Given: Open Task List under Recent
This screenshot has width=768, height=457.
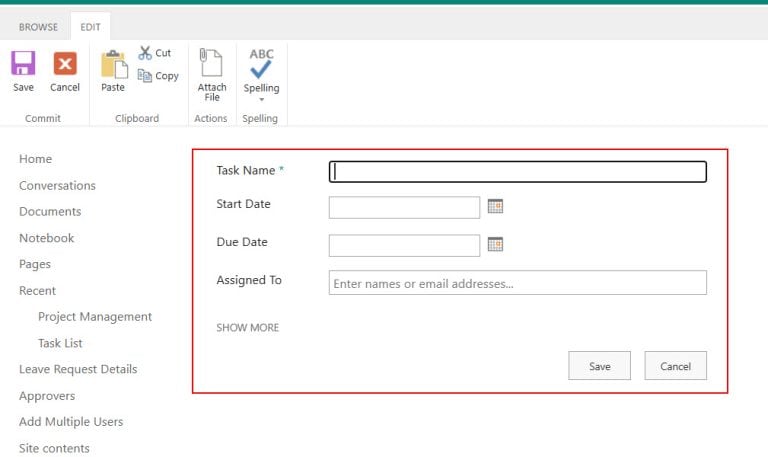Looking at the screenshot, I should 60,343.
